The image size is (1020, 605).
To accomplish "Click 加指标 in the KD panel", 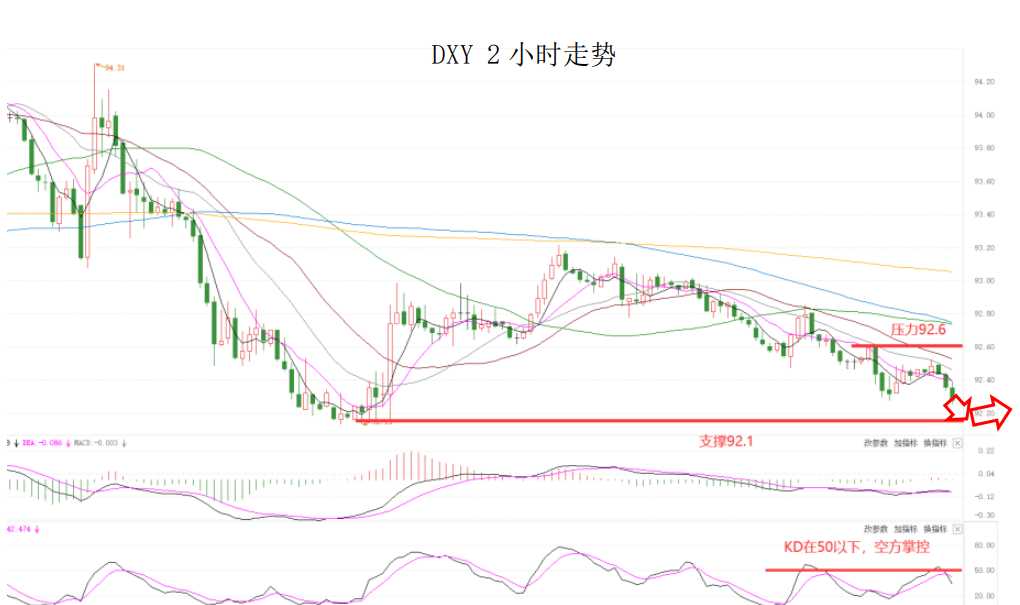I will click(906, 530).
